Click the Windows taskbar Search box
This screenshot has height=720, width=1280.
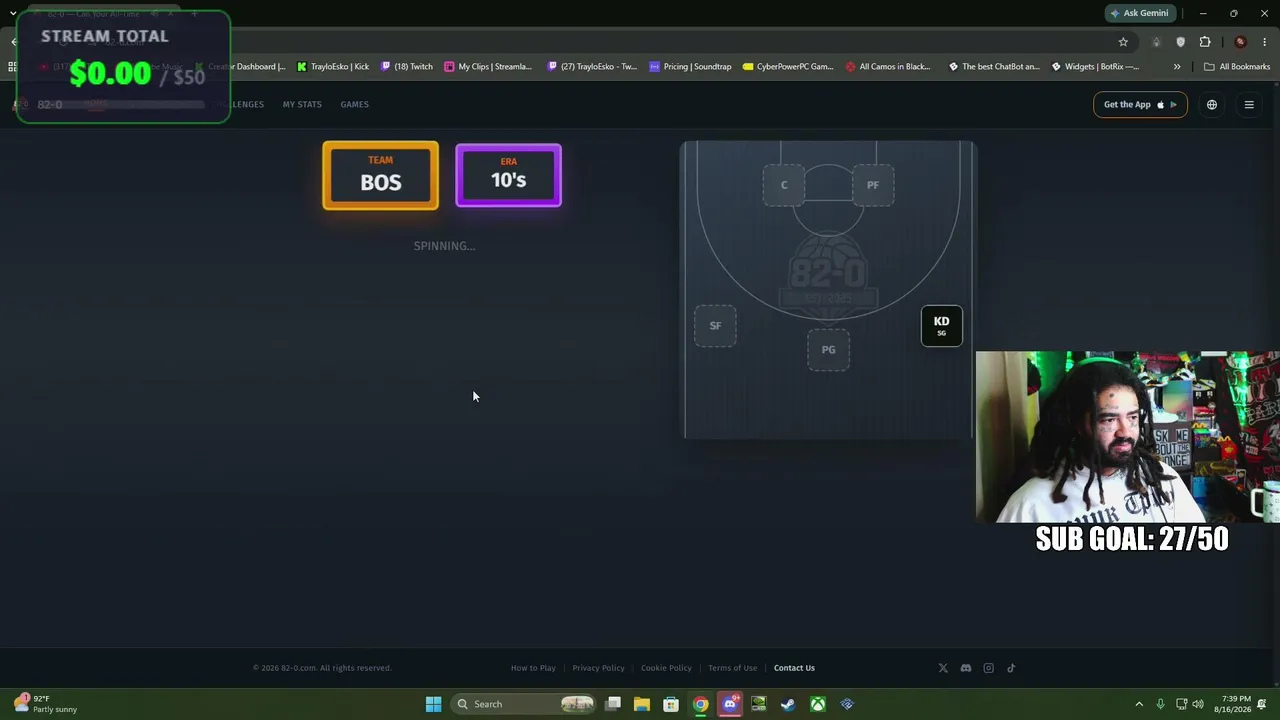(x=523, y=704)
